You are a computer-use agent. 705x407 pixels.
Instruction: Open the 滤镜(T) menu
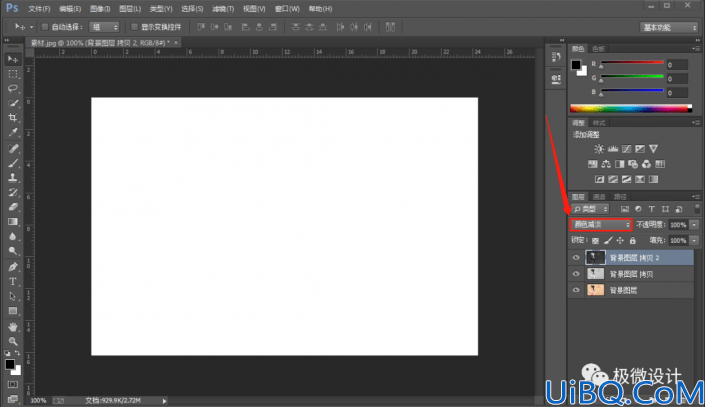[223, 9]
